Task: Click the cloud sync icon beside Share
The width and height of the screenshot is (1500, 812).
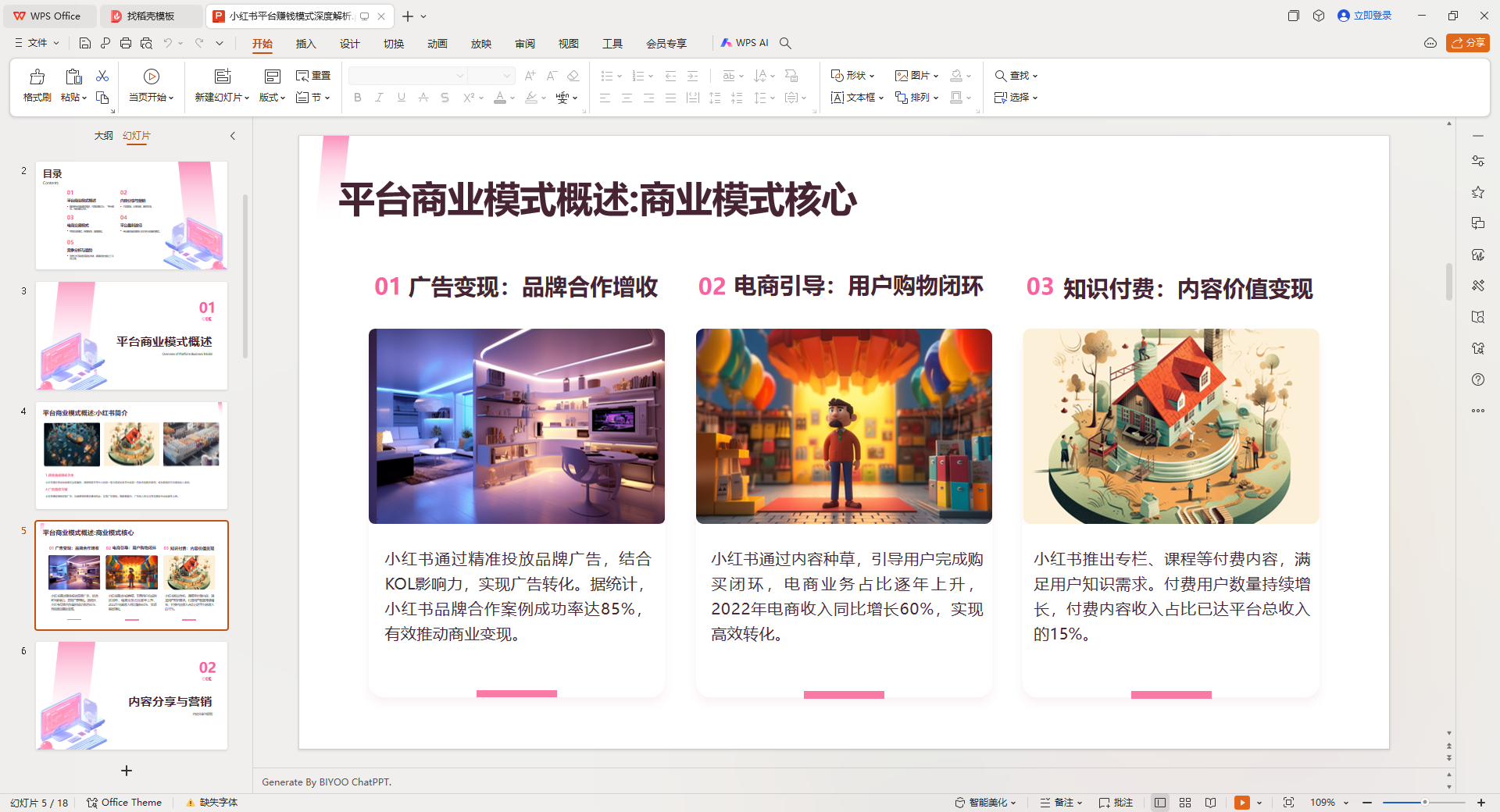Action: pyautogui.click(x=1430, y=43)
